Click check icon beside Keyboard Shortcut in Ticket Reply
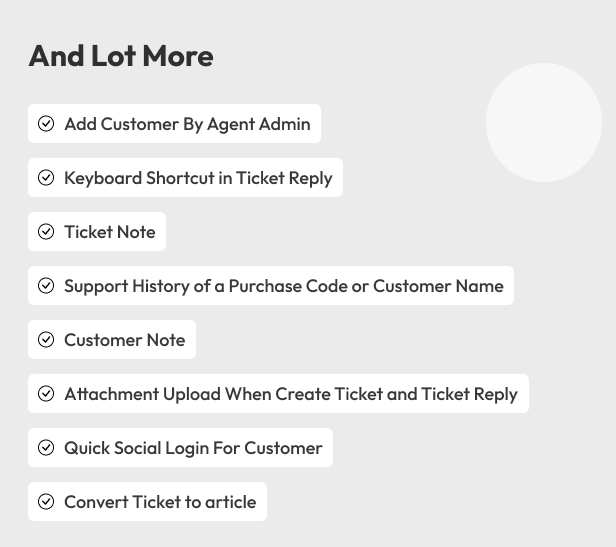The height and width of the screenshot is (547, 616). (46, 178)
